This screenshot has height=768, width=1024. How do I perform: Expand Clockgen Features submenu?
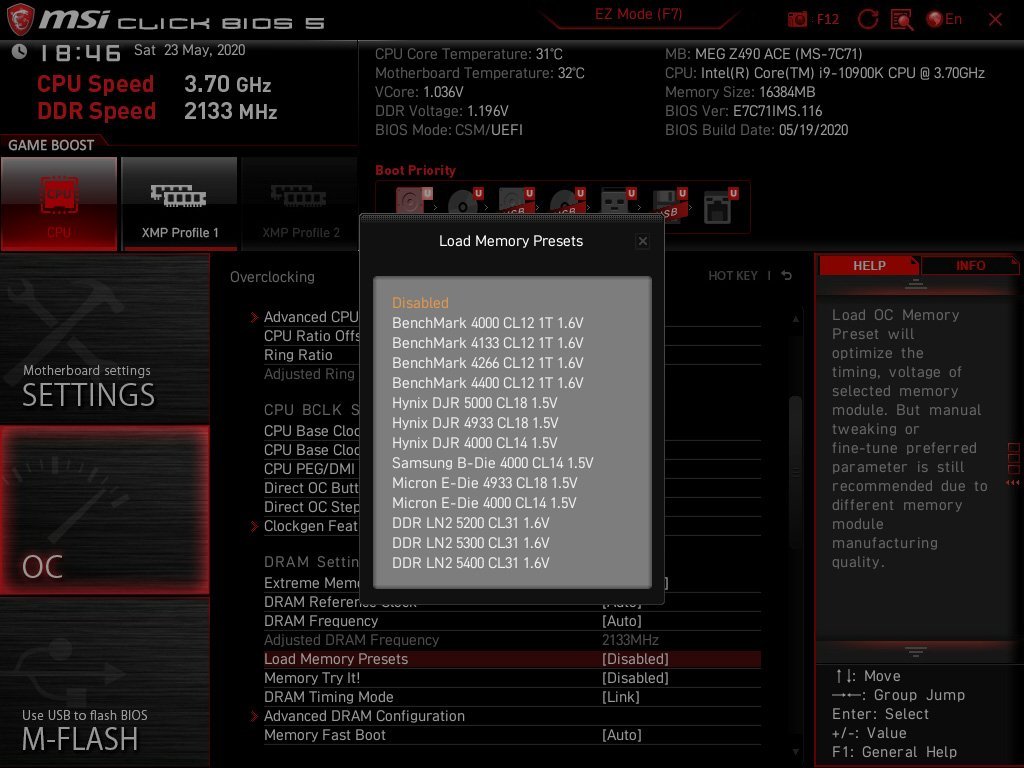[x=311, y=526]
